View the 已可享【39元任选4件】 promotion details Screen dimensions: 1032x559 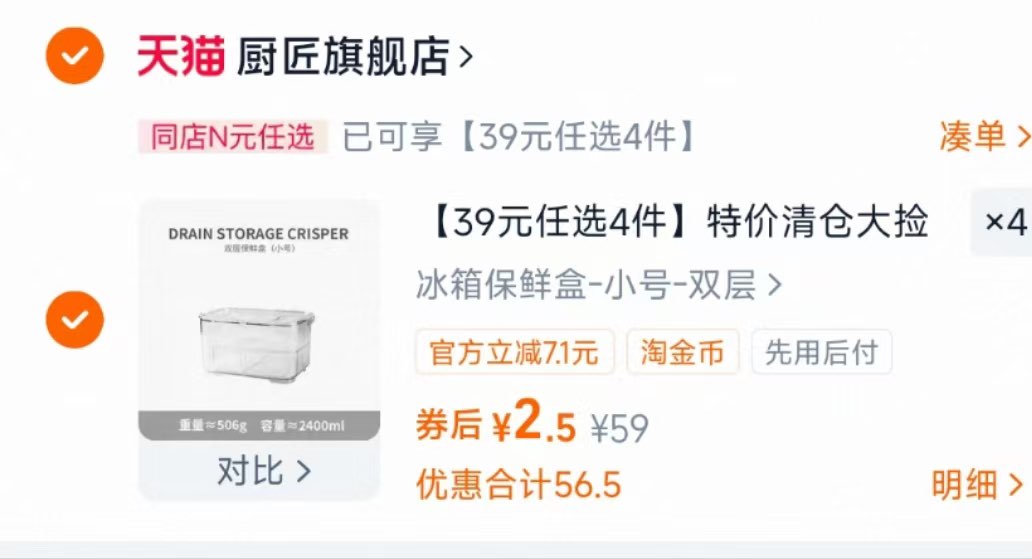[519, 137]
